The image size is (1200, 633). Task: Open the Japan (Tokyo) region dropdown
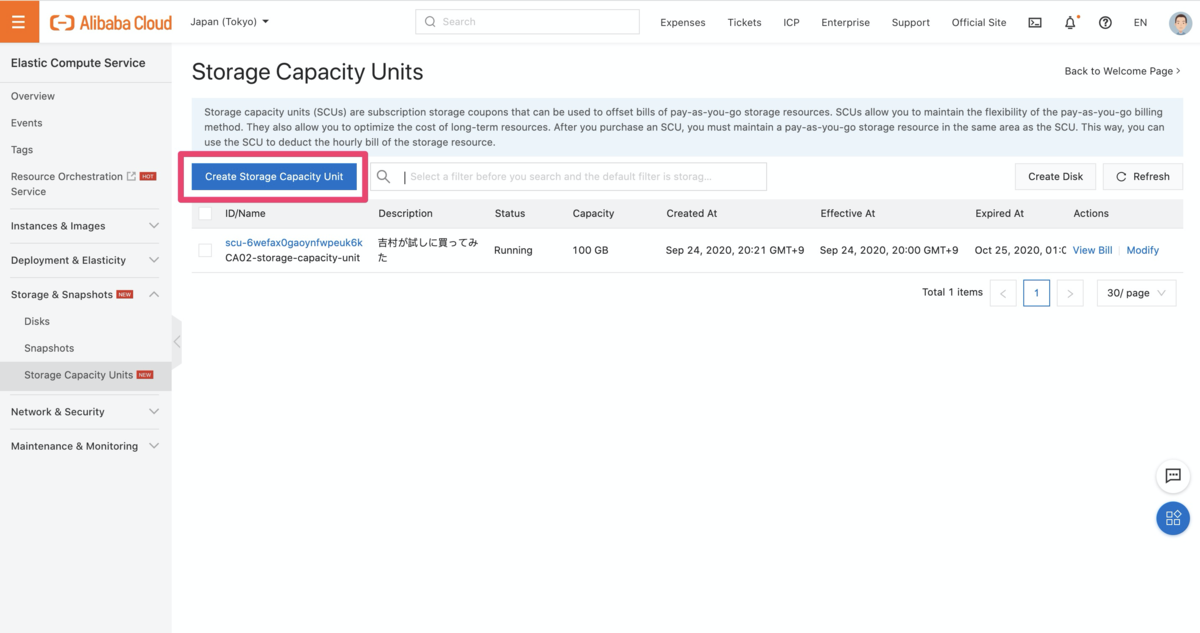click(230, 21)
